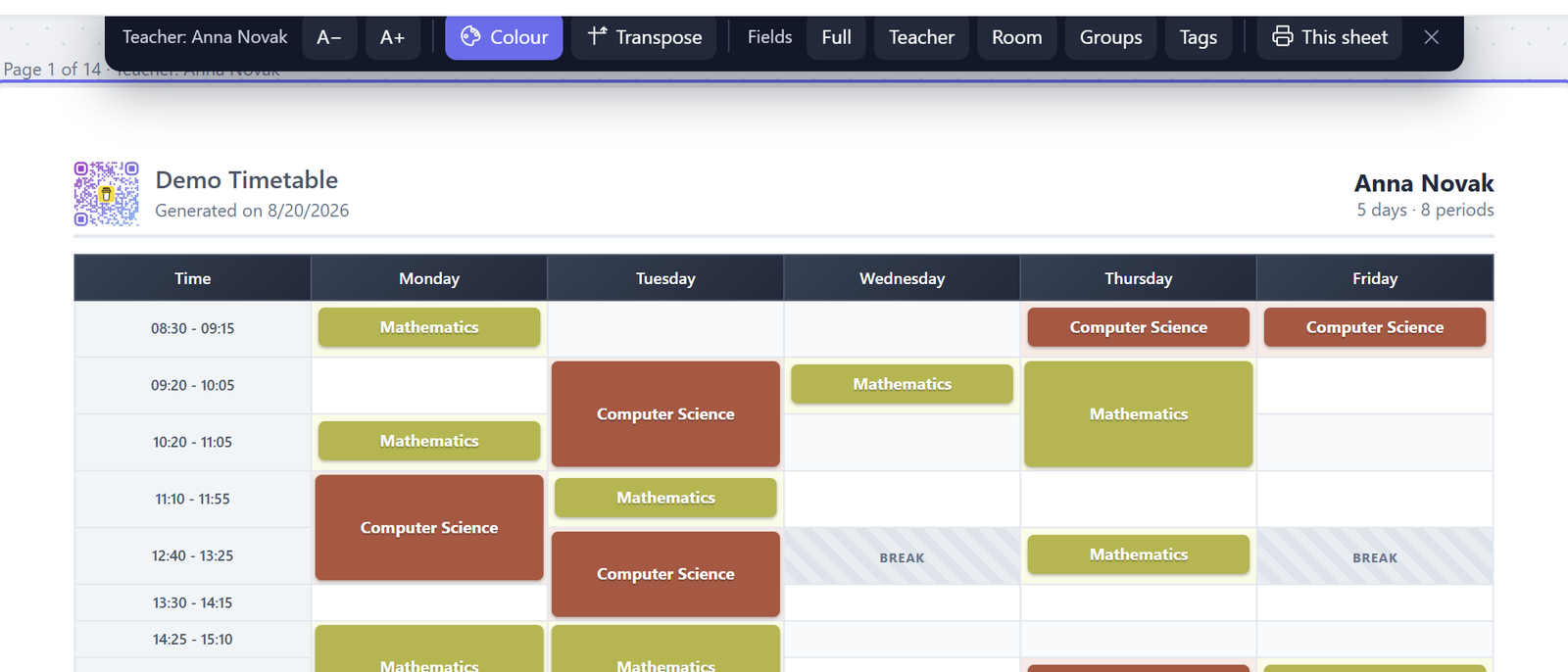Click the 5 days · 8 periods text
The width and height of the screenshot is (1568, 672).
pyautogui.click(x=1425, y=210)
